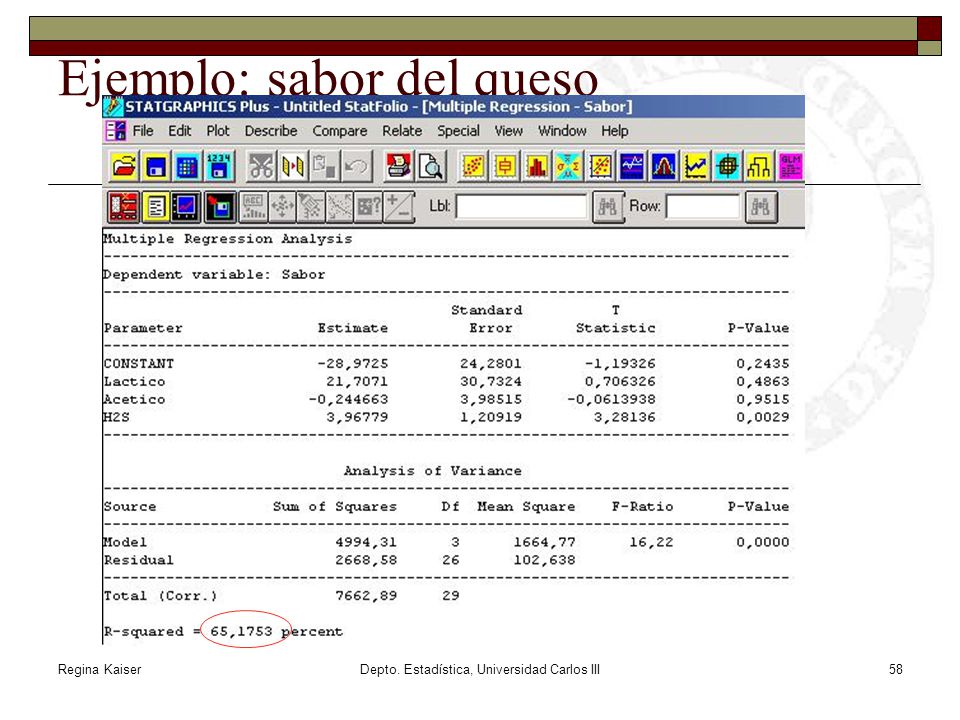Open the File menu
The width and height of the screenshot is (960, 720).
pyautogui.click(x=143, y=131)
